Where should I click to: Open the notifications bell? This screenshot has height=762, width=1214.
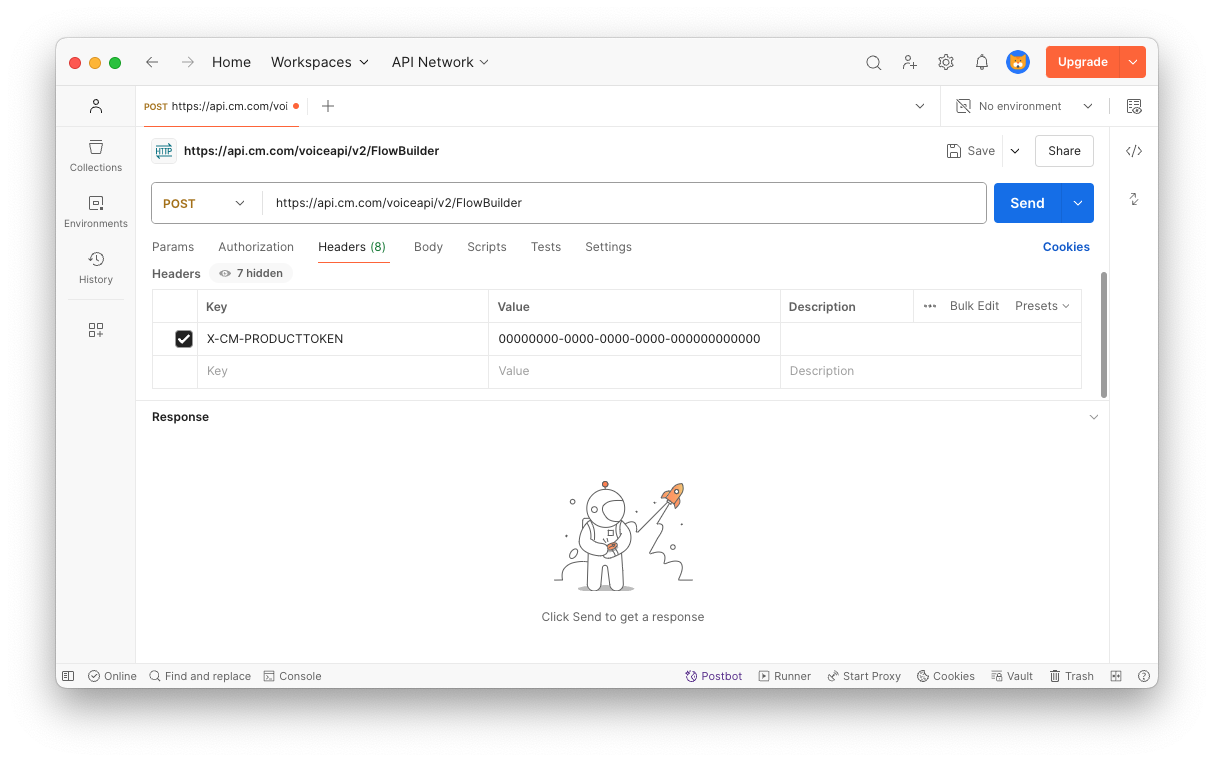(x=981, y=62)
